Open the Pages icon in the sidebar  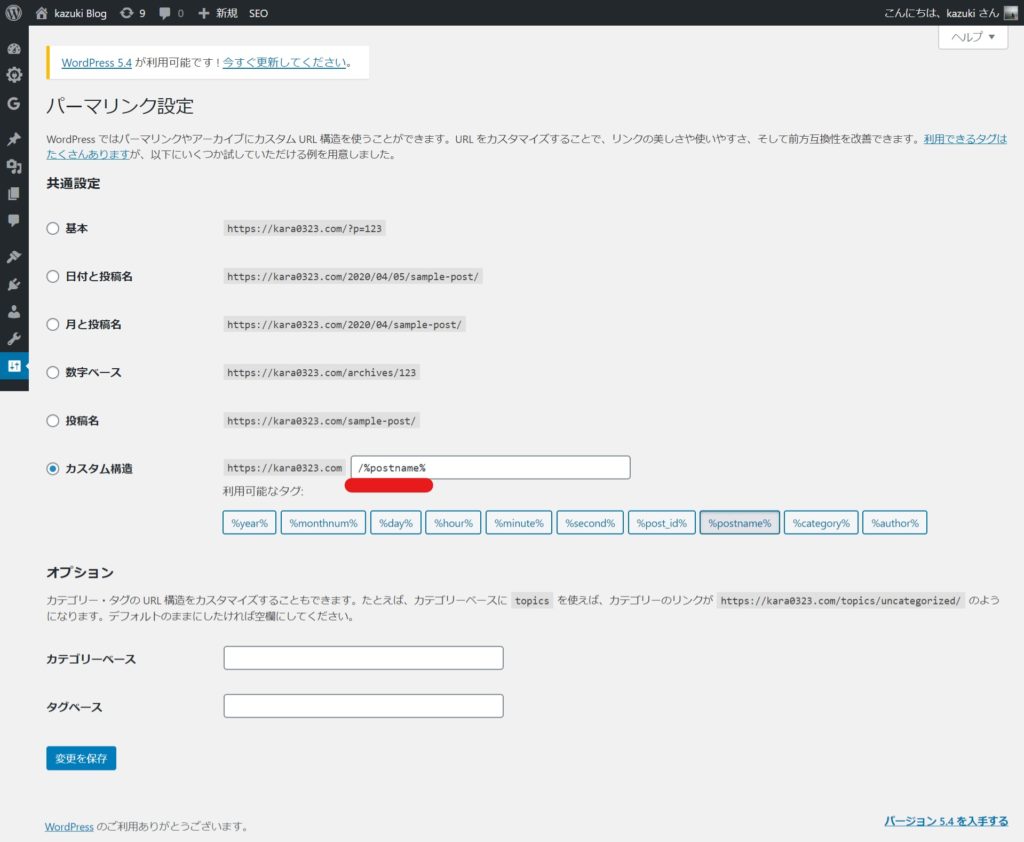[x=14, y=193]
